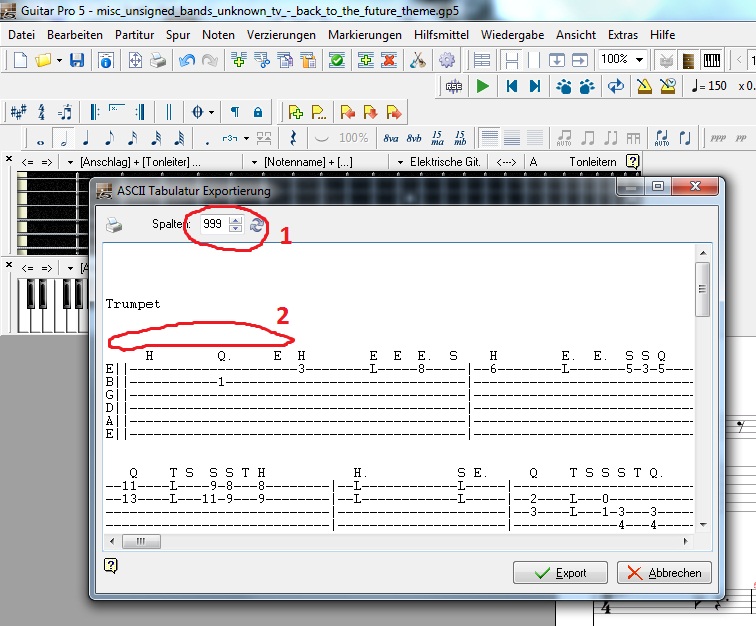This screenshot has width=756, height=626.
Task: Click the refresh icon beside Spalten
Action: pos(256,225)
